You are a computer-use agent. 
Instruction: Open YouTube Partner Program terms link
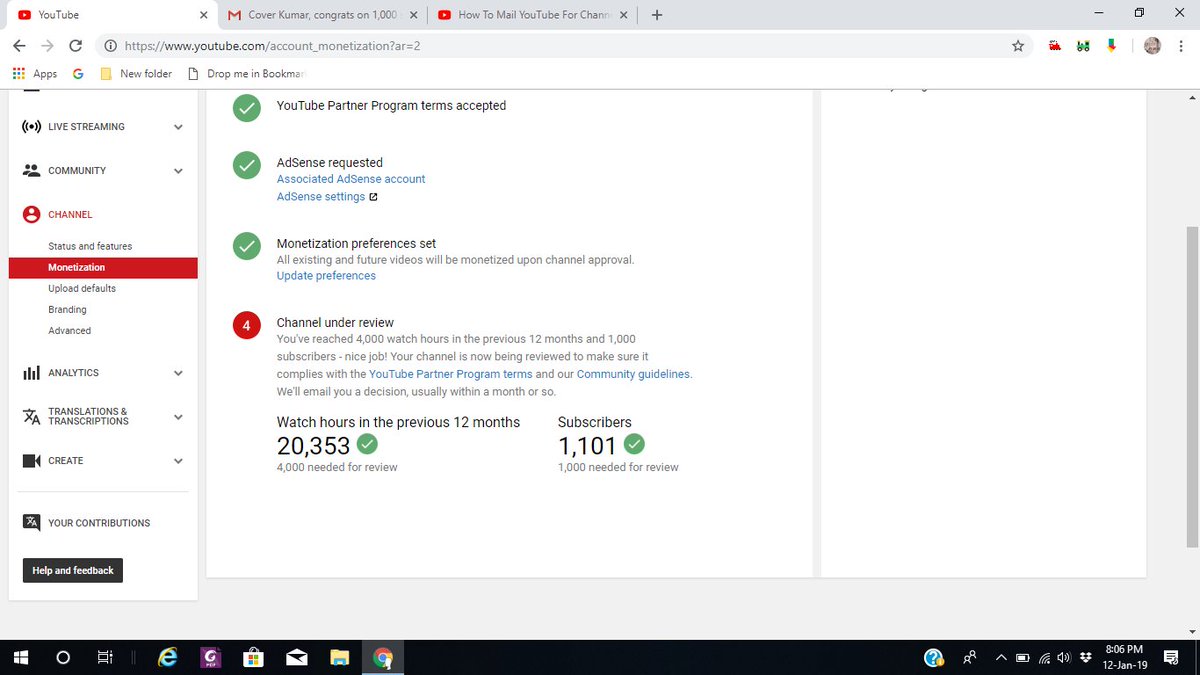(451, 374)
